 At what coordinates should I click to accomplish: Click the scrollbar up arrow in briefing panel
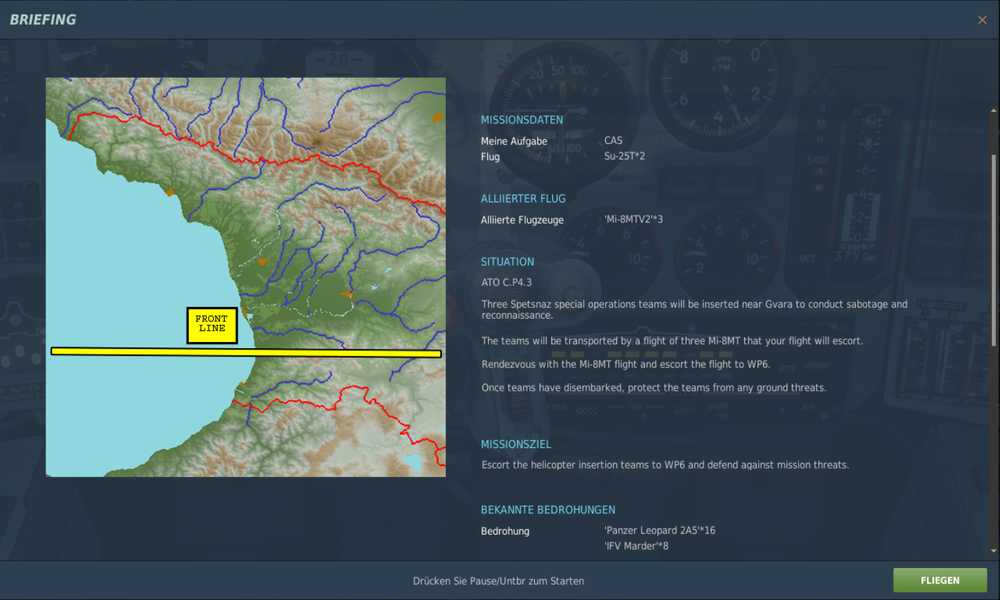994,111
